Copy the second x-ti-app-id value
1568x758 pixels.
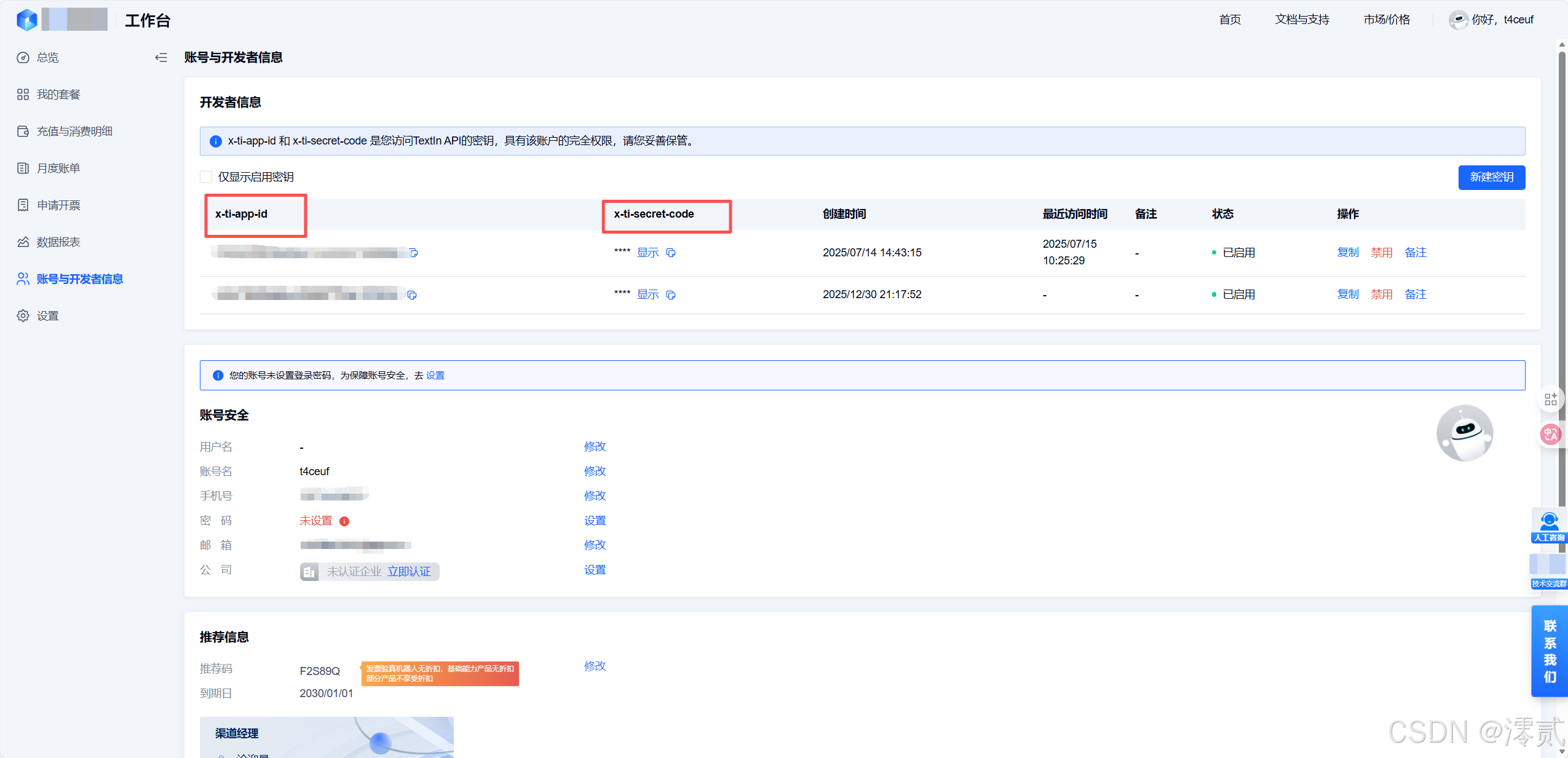click(412, 295)
